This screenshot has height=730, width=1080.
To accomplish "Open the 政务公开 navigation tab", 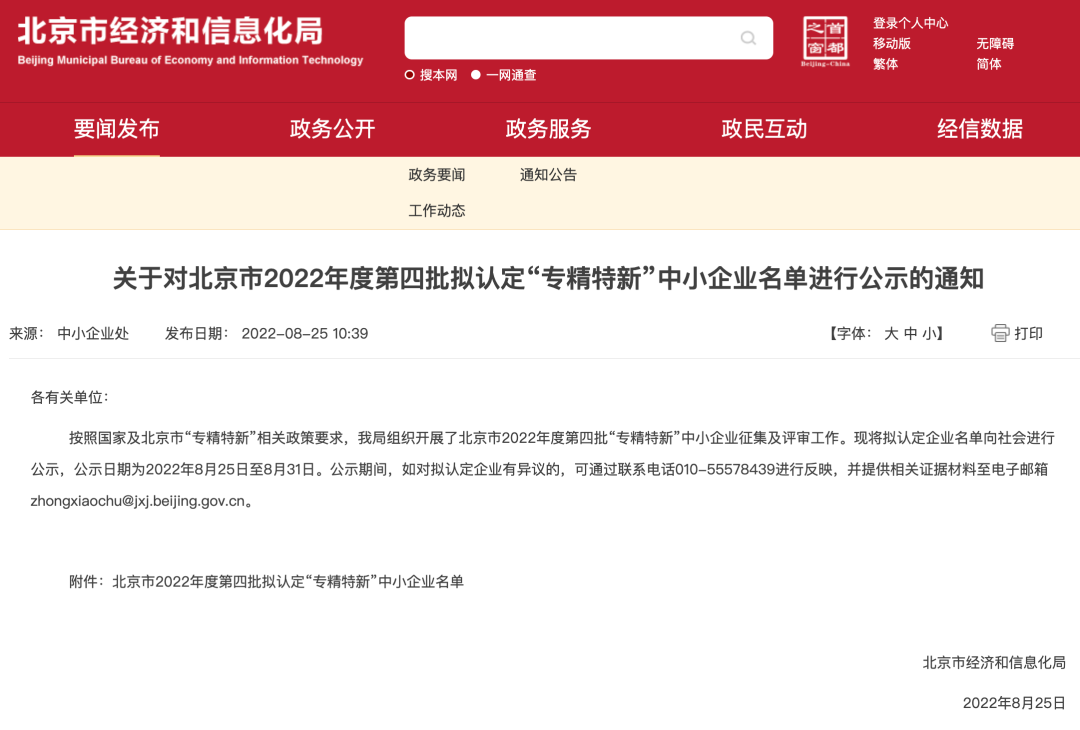I will tap(332, 129).
